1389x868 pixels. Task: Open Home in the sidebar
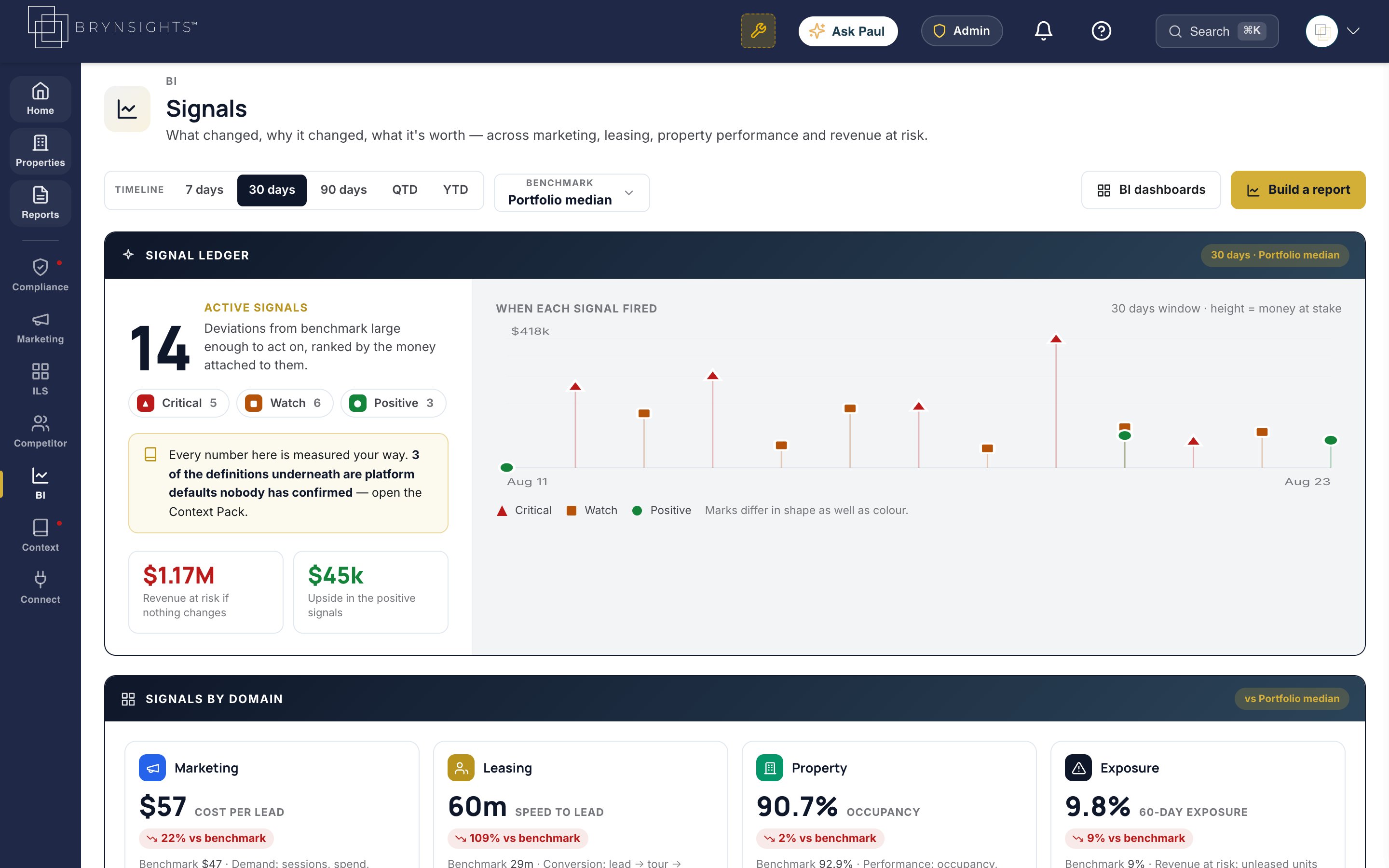tap(40, 99)
